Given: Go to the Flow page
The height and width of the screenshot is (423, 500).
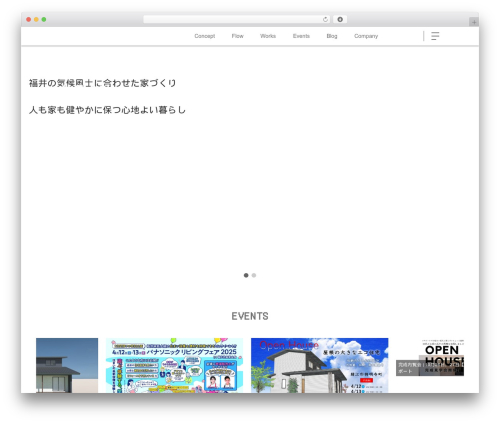Looking at the screenshot, I should 238,36.
